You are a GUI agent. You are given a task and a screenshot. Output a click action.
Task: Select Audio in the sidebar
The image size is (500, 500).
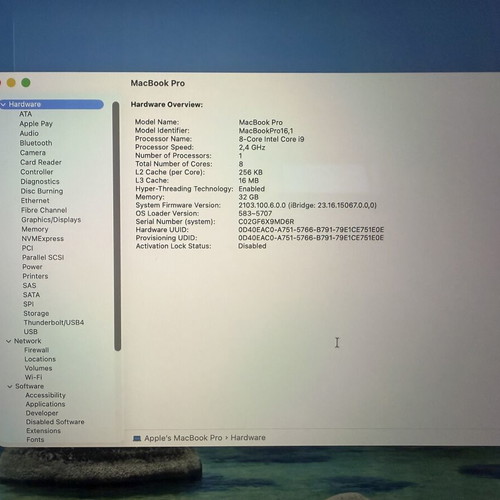tap(29, 133)
